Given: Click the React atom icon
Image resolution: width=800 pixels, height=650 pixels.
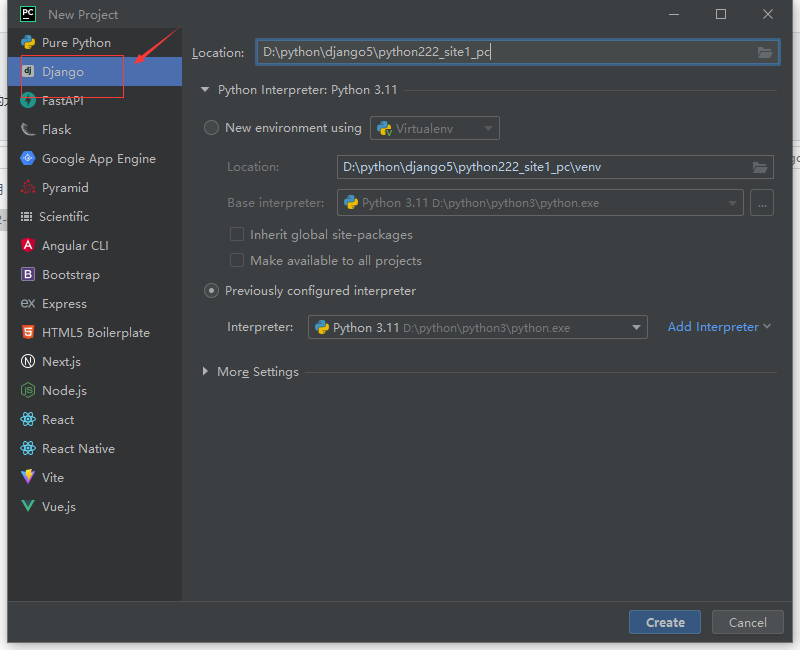Looking at the screenshot, I should coord(28,419).
